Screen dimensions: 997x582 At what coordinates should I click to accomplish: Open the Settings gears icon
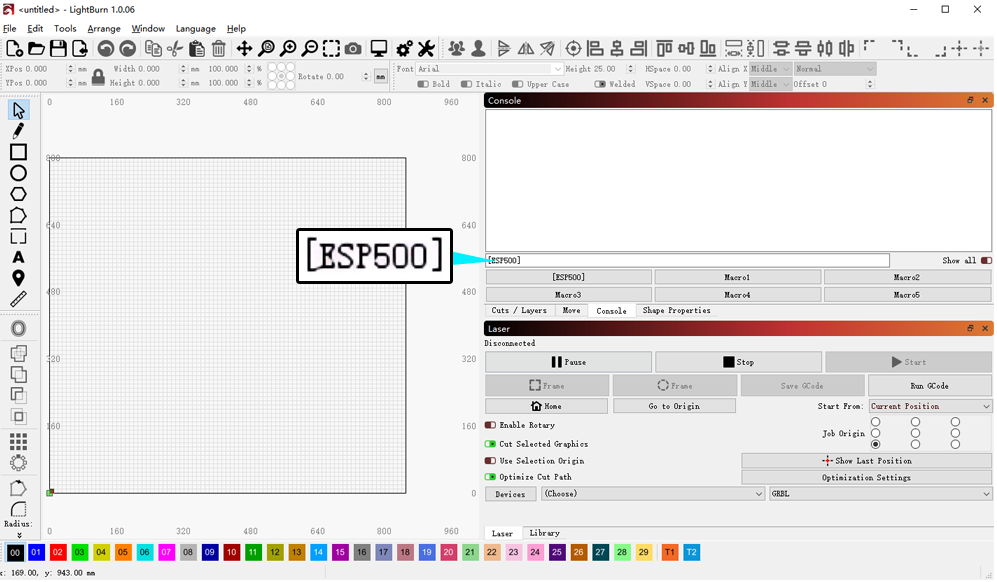tap(404, 48)
